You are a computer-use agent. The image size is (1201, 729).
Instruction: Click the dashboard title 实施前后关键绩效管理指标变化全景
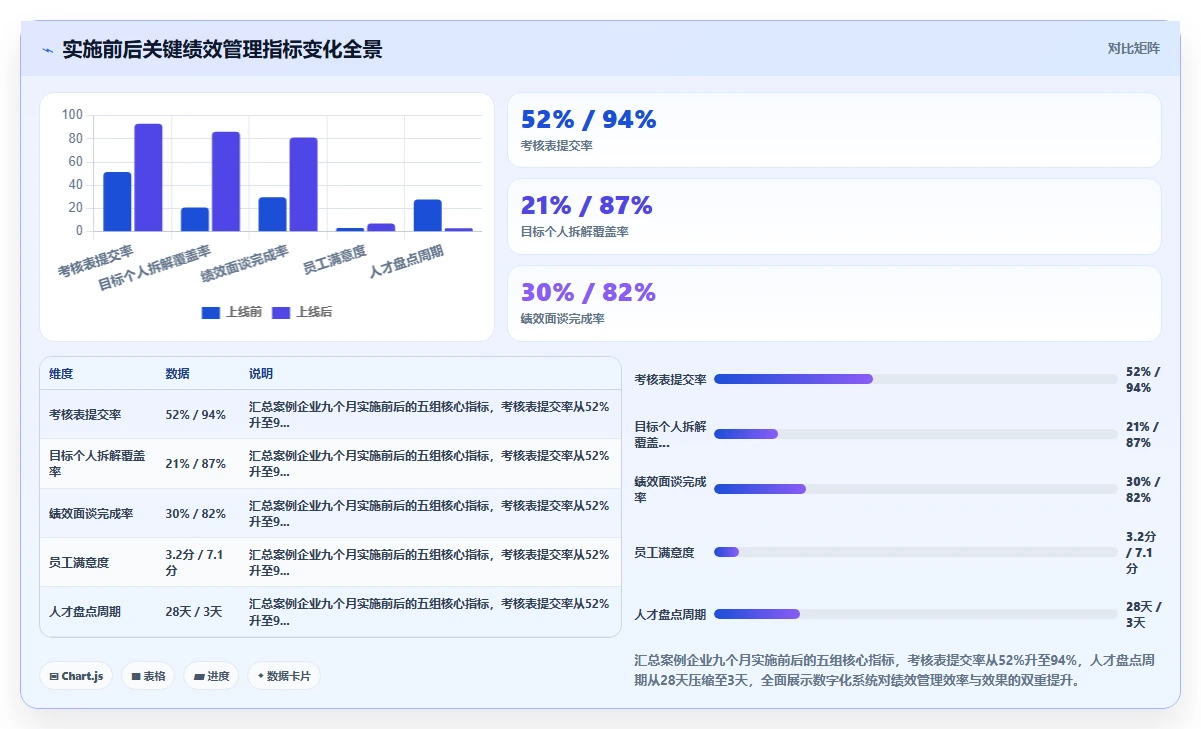(222, 49)
